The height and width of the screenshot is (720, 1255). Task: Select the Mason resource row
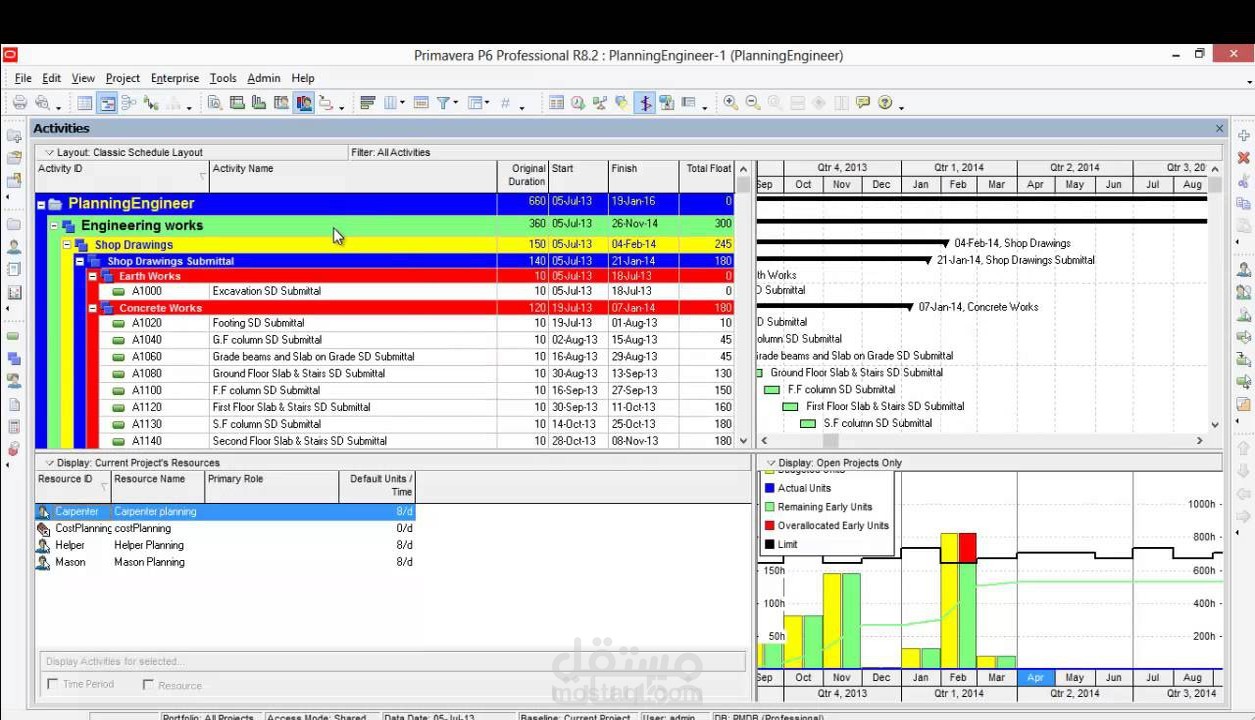tap(225, 562)
